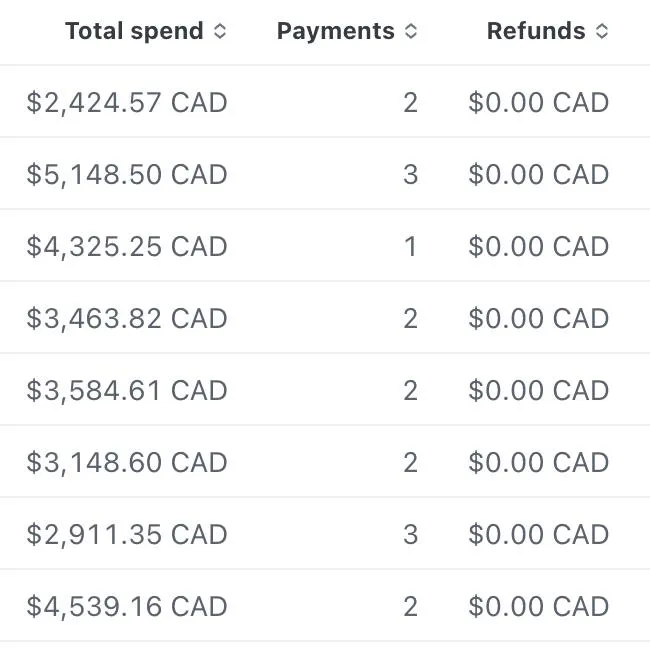Select the $5,148.50 CAD total spend cell
650x649 pixels.
point(127,174)
